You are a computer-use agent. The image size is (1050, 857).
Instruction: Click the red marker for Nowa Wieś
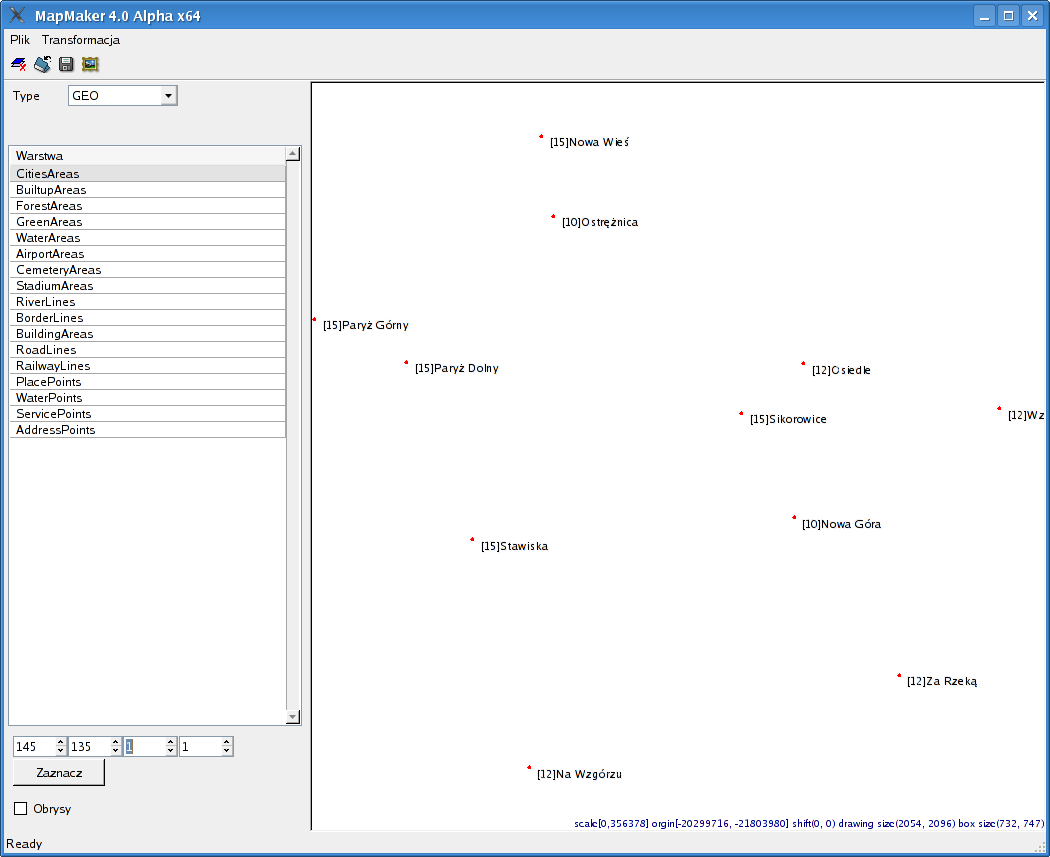[541, 137]
